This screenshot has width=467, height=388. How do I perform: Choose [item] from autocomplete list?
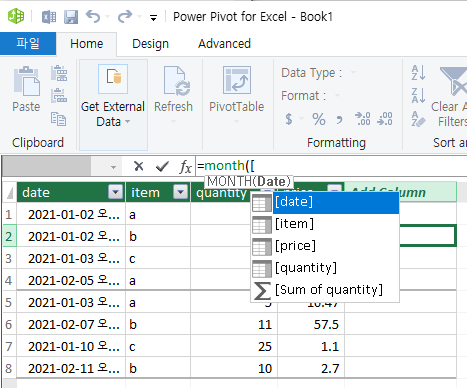(x=325, y=224)
